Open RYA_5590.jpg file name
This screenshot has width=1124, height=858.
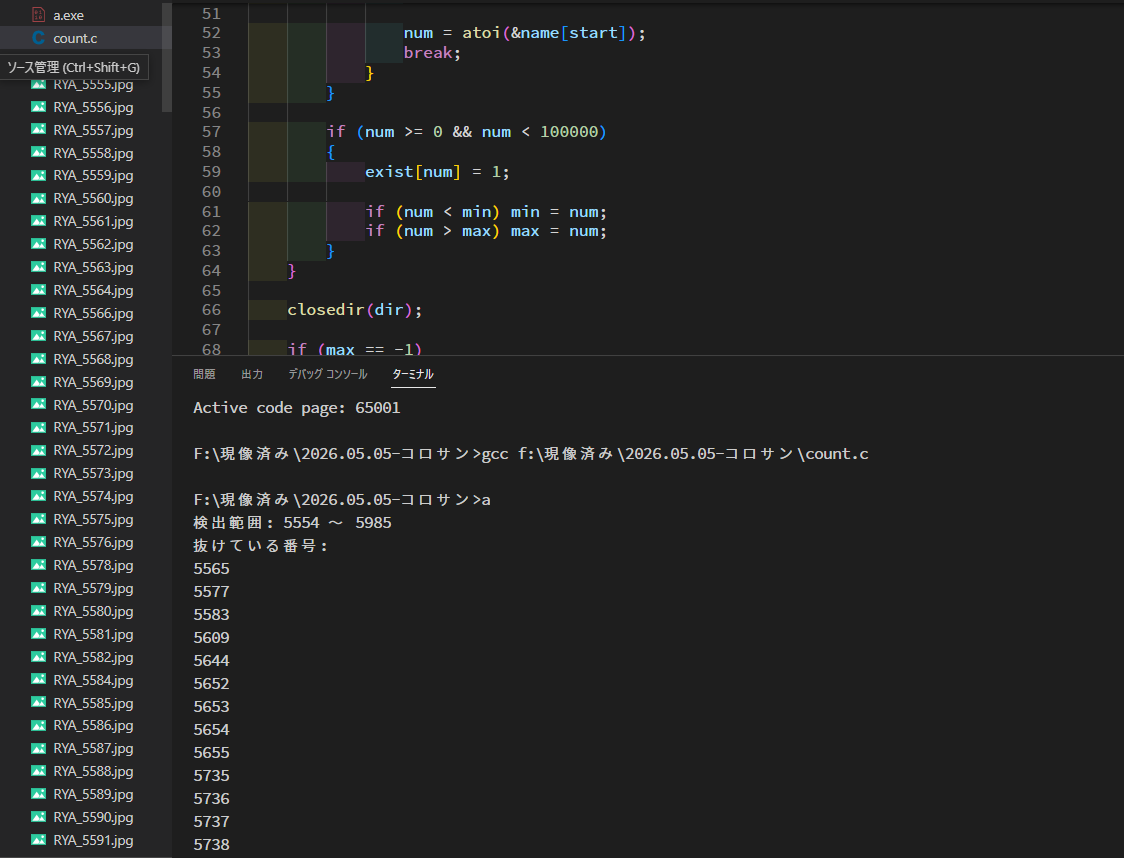coord(93,817)
